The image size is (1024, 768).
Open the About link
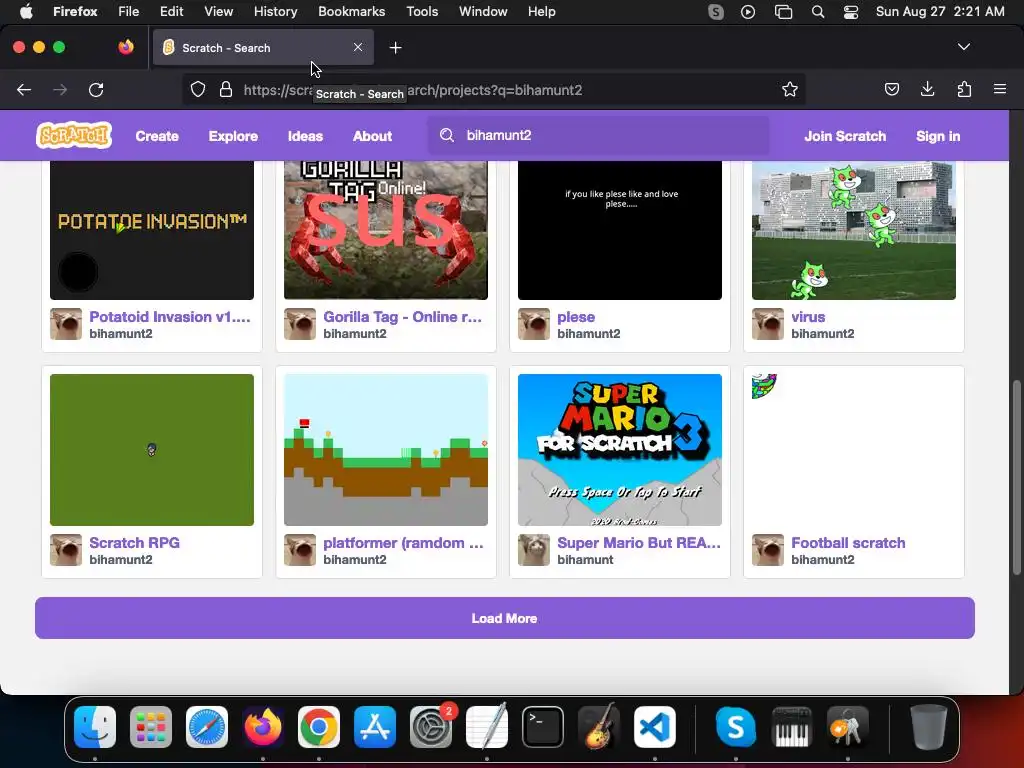pos(372,136)
